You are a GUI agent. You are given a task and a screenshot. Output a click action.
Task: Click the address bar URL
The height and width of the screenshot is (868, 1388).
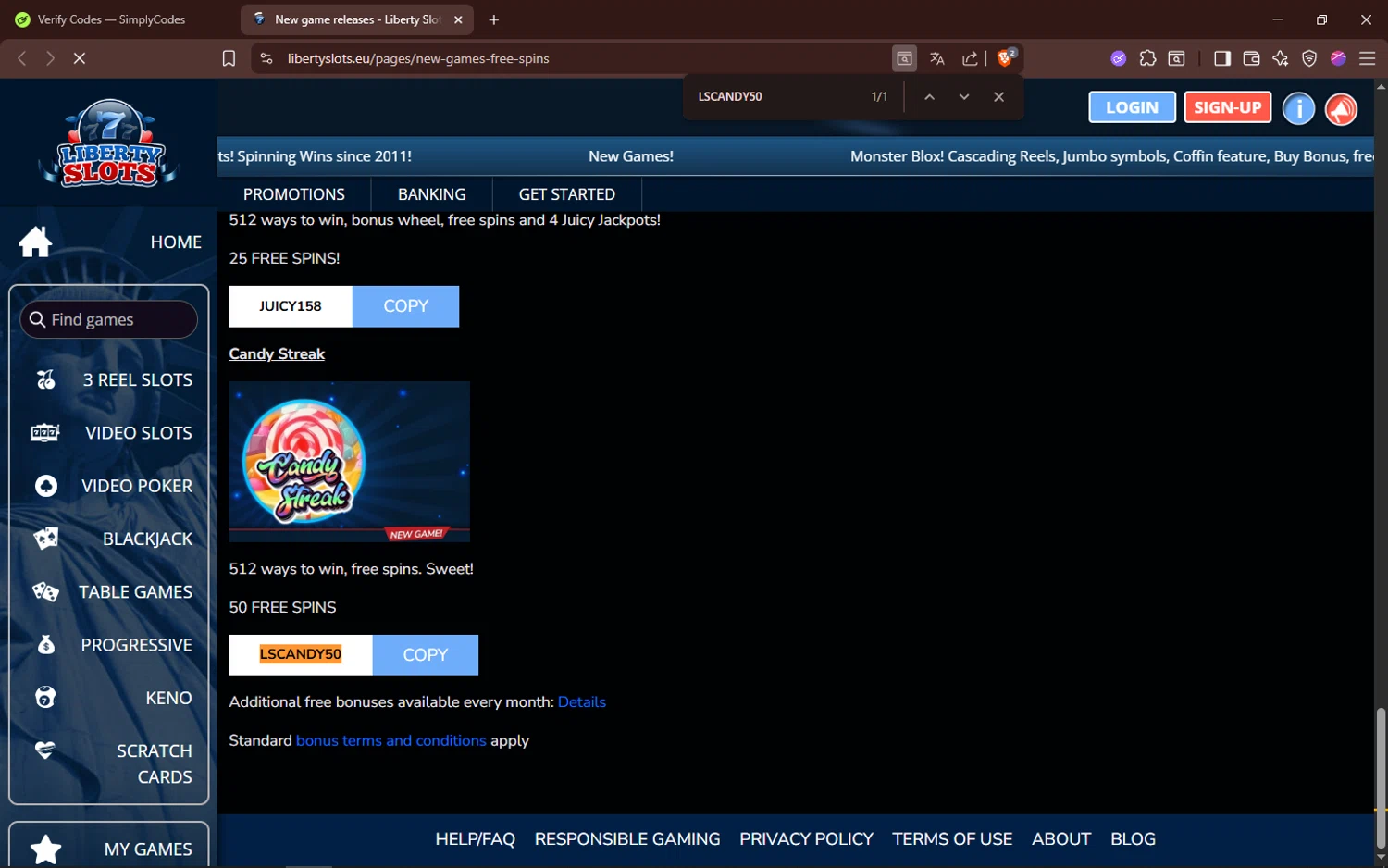click(x=418, y=58)
